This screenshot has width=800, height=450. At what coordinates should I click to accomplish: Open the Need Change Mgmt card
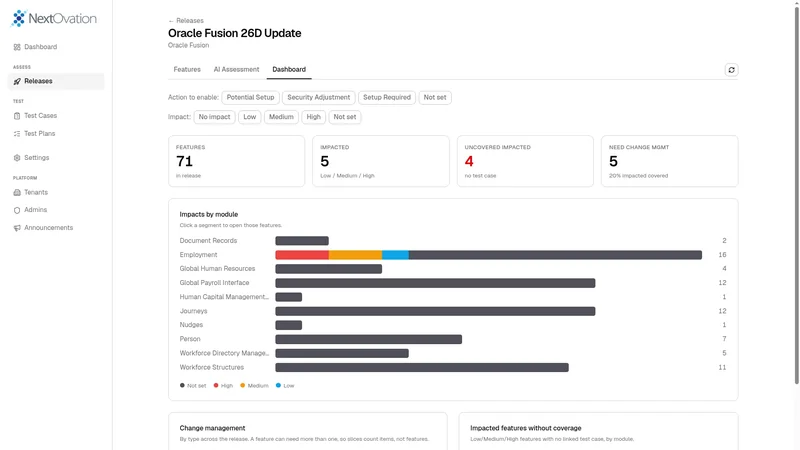click(669, 161)
